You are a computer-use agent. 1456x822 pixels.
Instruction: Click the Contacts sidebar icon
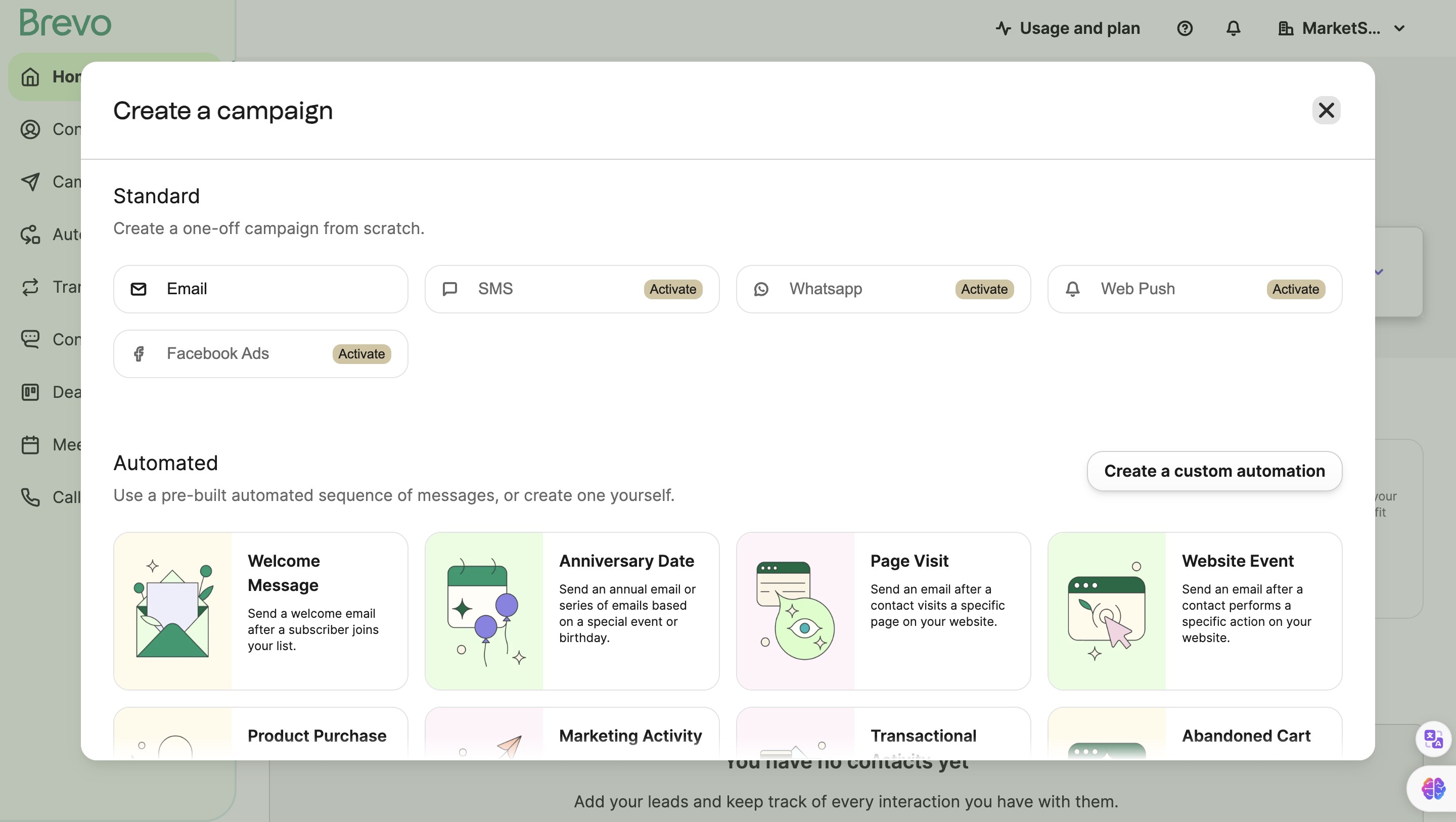coord(30,129)
